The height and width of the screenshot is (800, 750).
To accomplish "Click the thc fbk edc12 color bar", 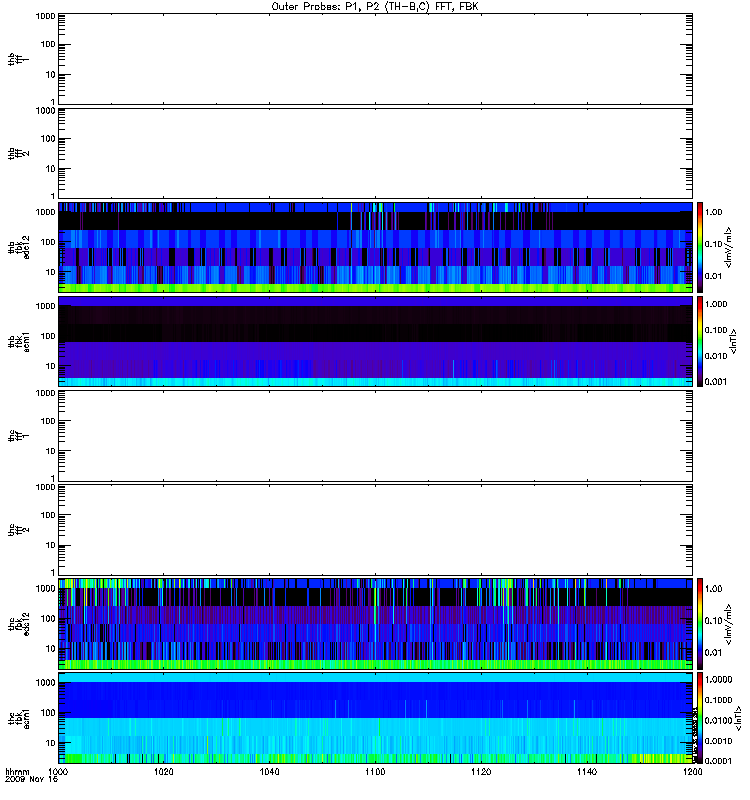I will [x=700, y=624].
